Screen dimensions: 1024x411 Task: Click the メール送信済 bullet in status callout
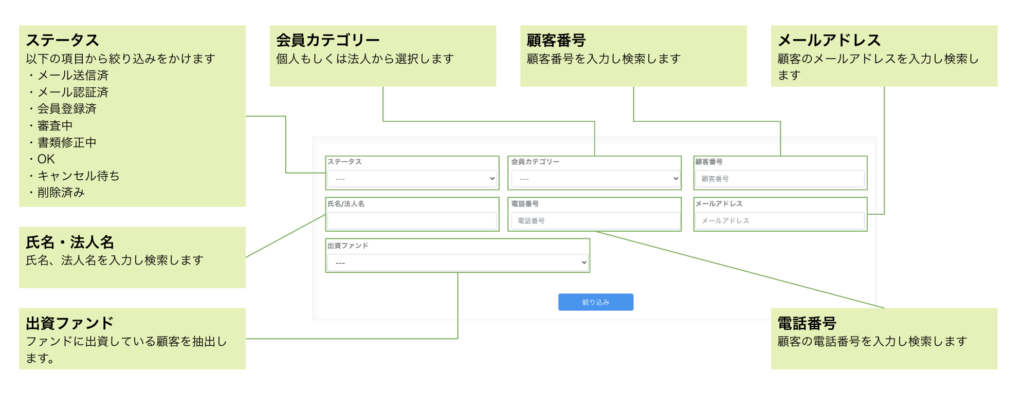(x=72, y=75)
